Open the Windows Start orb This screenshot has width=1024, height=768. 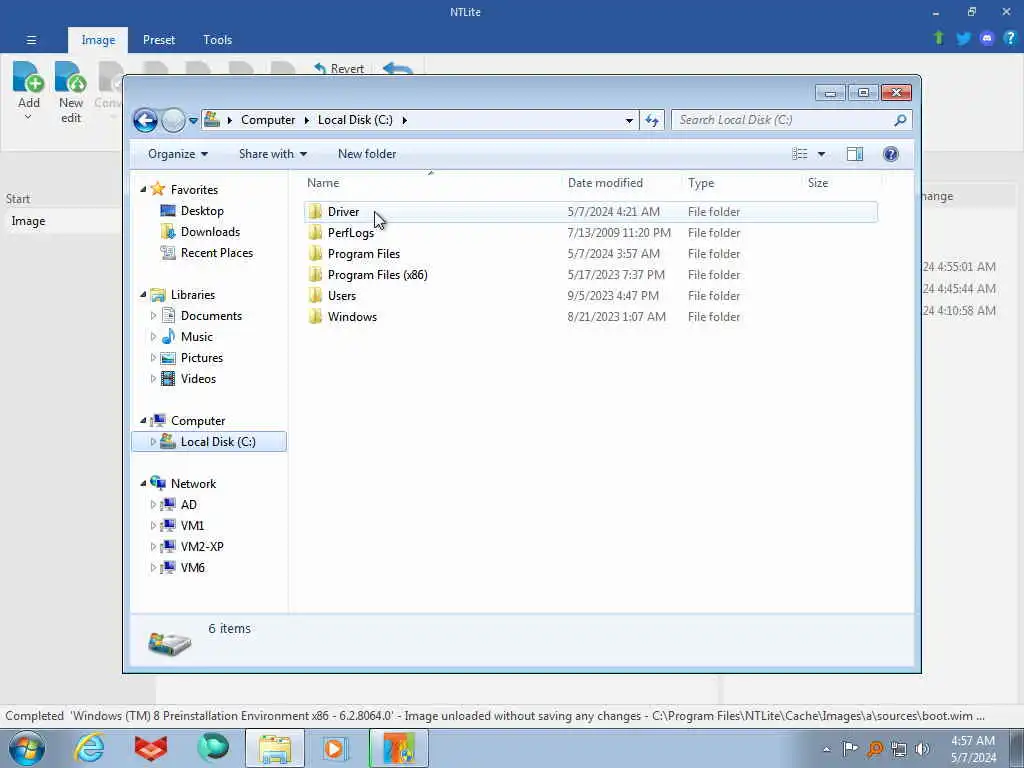(27, 748)
